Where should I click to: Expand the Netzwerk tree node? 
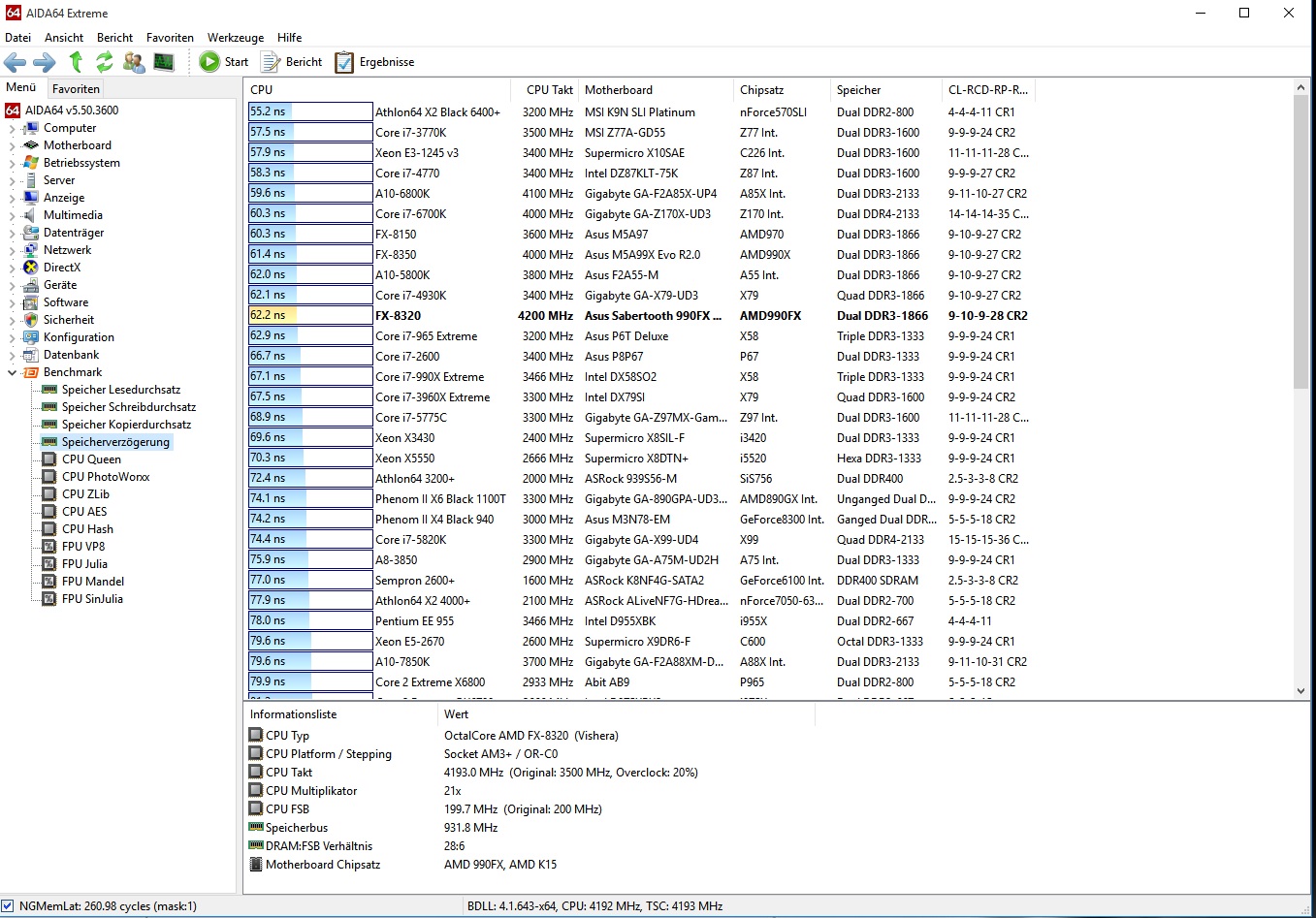tap(12, 250)
